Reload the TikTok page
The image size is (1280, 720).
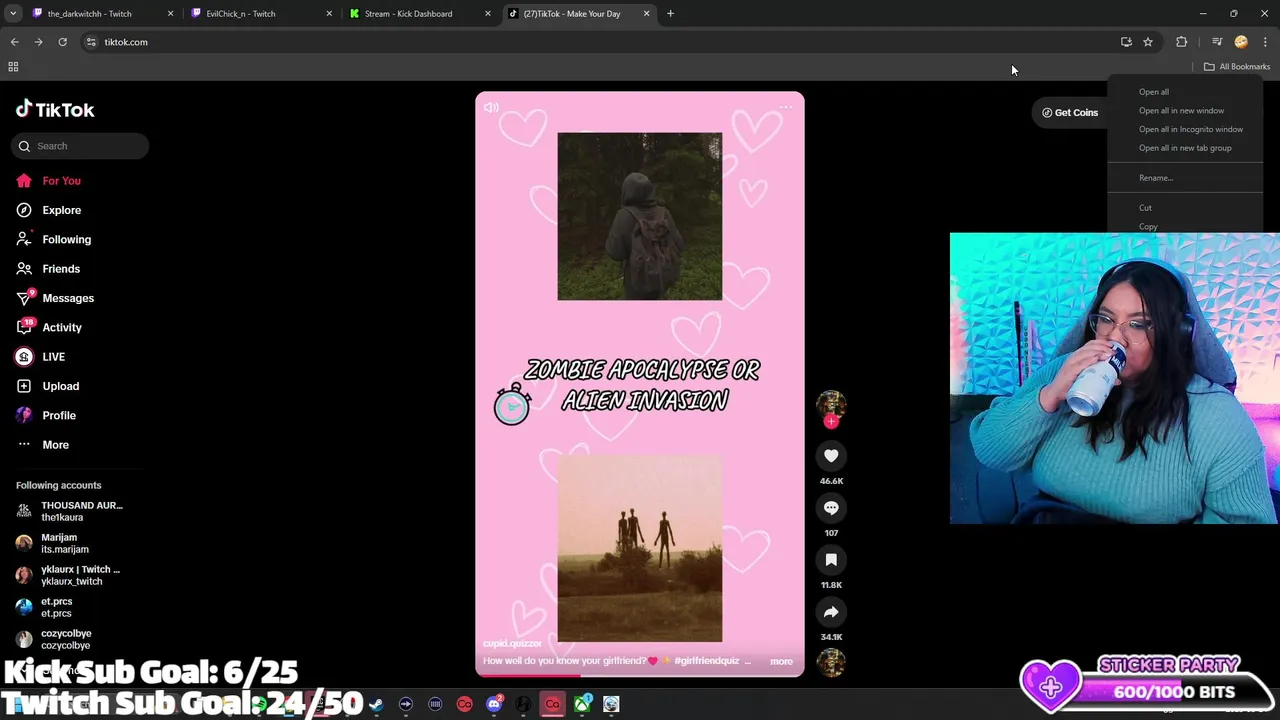coord(62,42)
